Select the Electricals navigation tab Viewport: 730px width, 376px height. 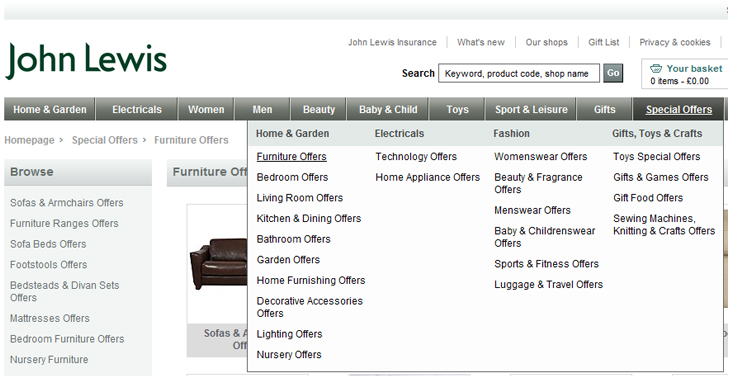137,109
